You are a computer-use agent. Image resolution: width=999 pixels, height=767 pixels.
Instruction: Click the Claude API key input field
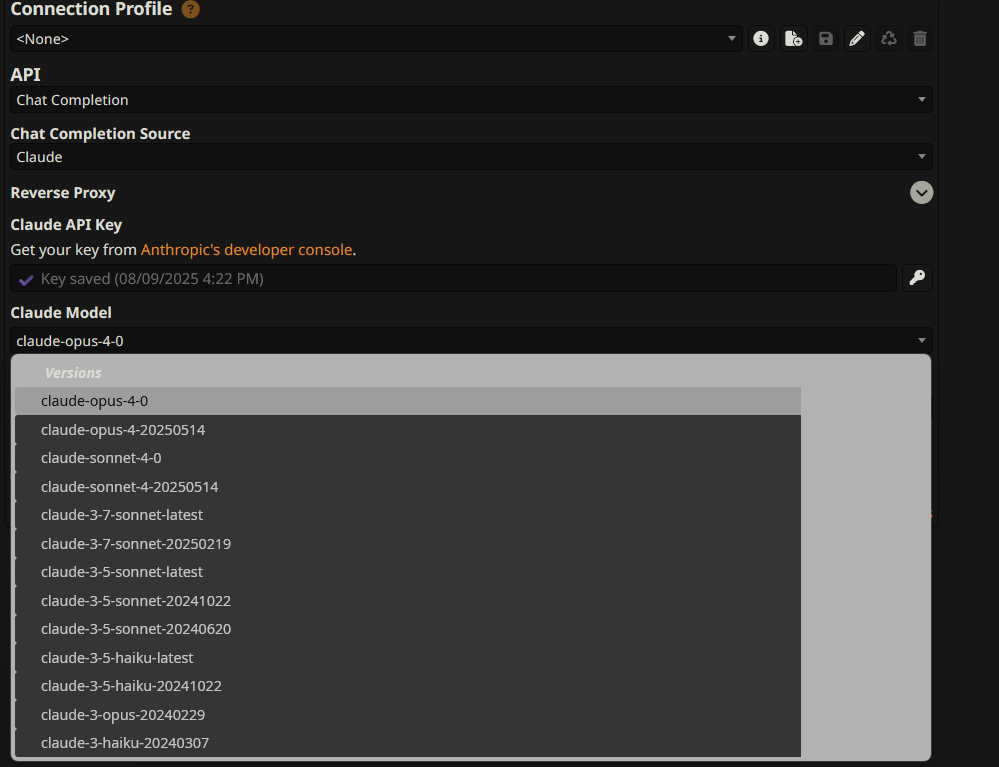[454, 278]
